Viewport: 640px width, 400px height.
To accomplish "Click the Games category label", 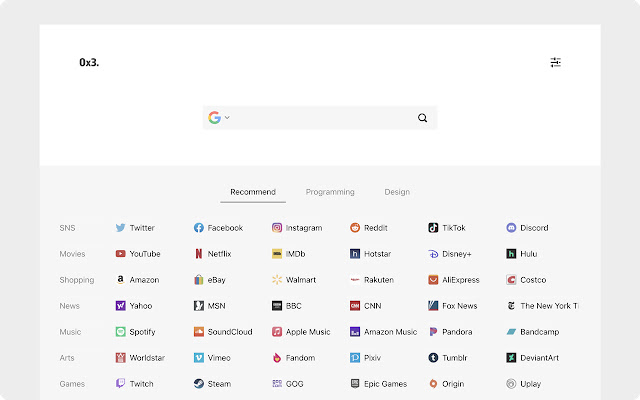I will pos(72,384).
